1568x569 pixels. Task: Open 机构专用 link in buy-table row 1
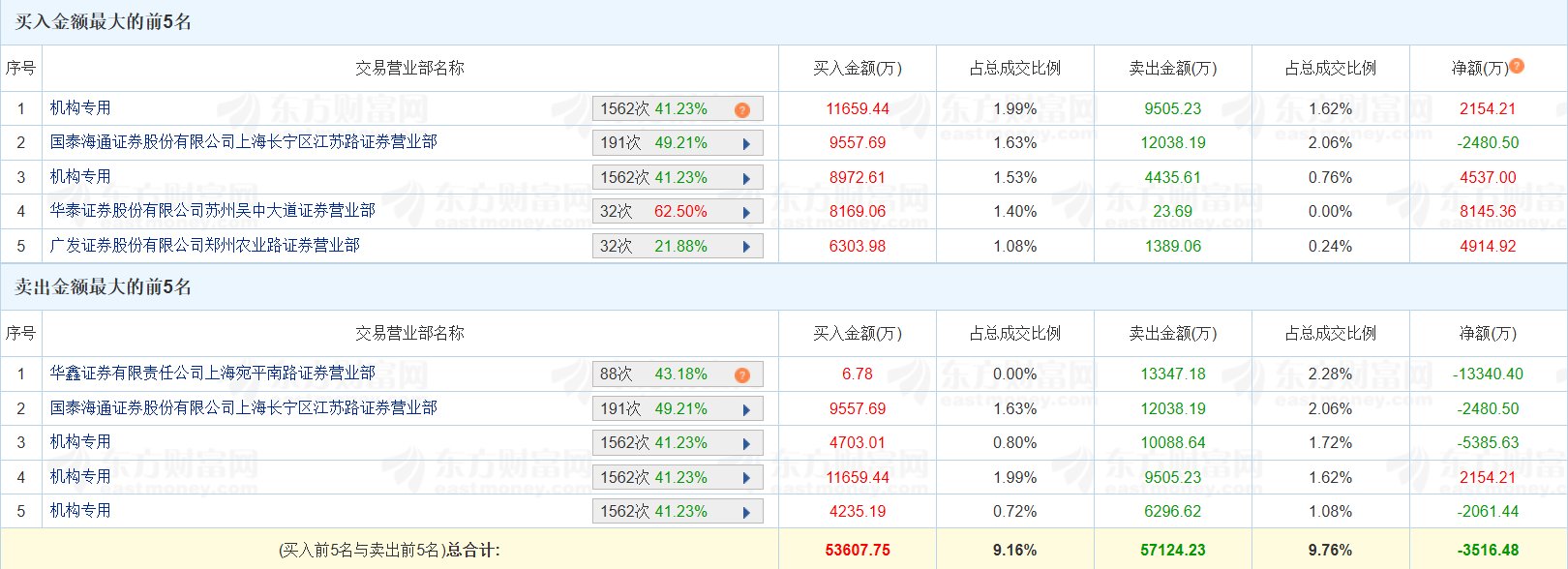80,107
